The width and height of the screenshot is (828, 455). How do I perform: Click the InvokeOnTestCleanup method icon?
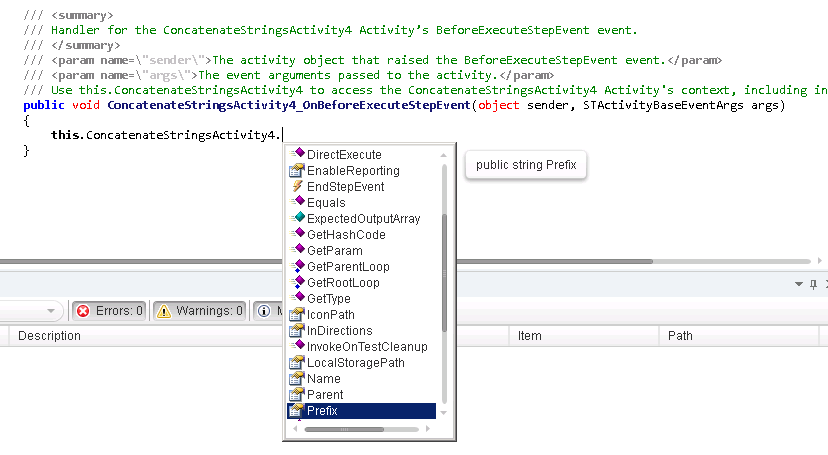coord(296,346)
